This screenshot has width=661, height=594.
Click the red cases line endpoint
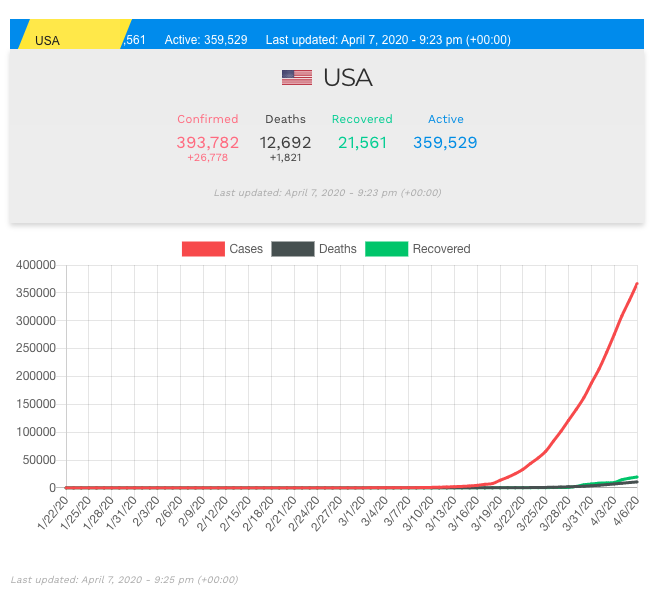tap(637, 284)
